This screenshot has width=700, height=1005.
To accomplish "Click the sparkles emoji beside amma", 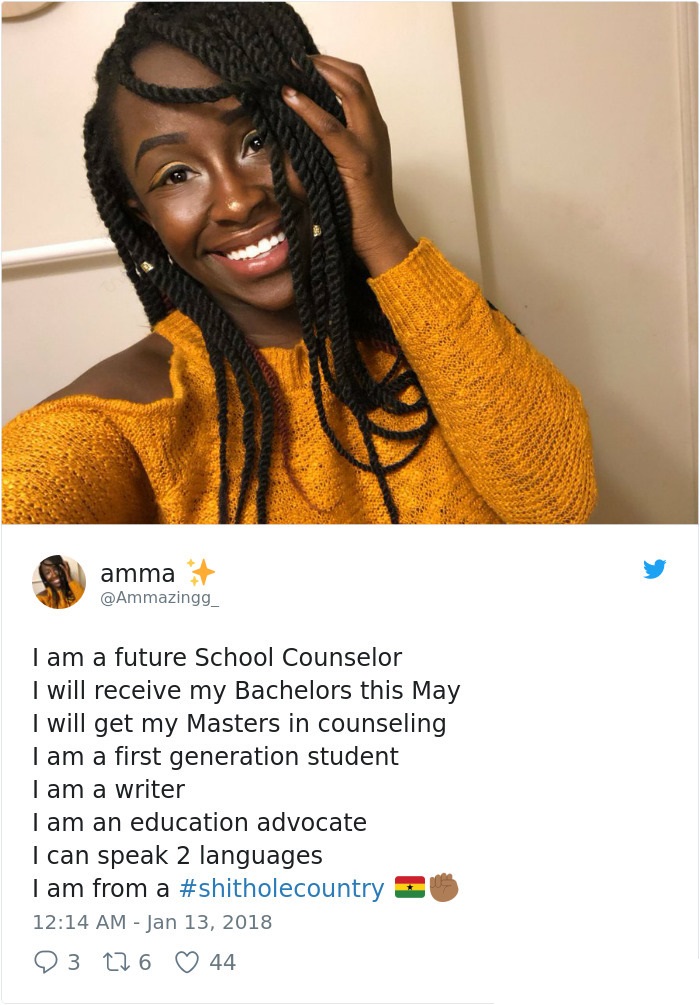I will 201,572.
